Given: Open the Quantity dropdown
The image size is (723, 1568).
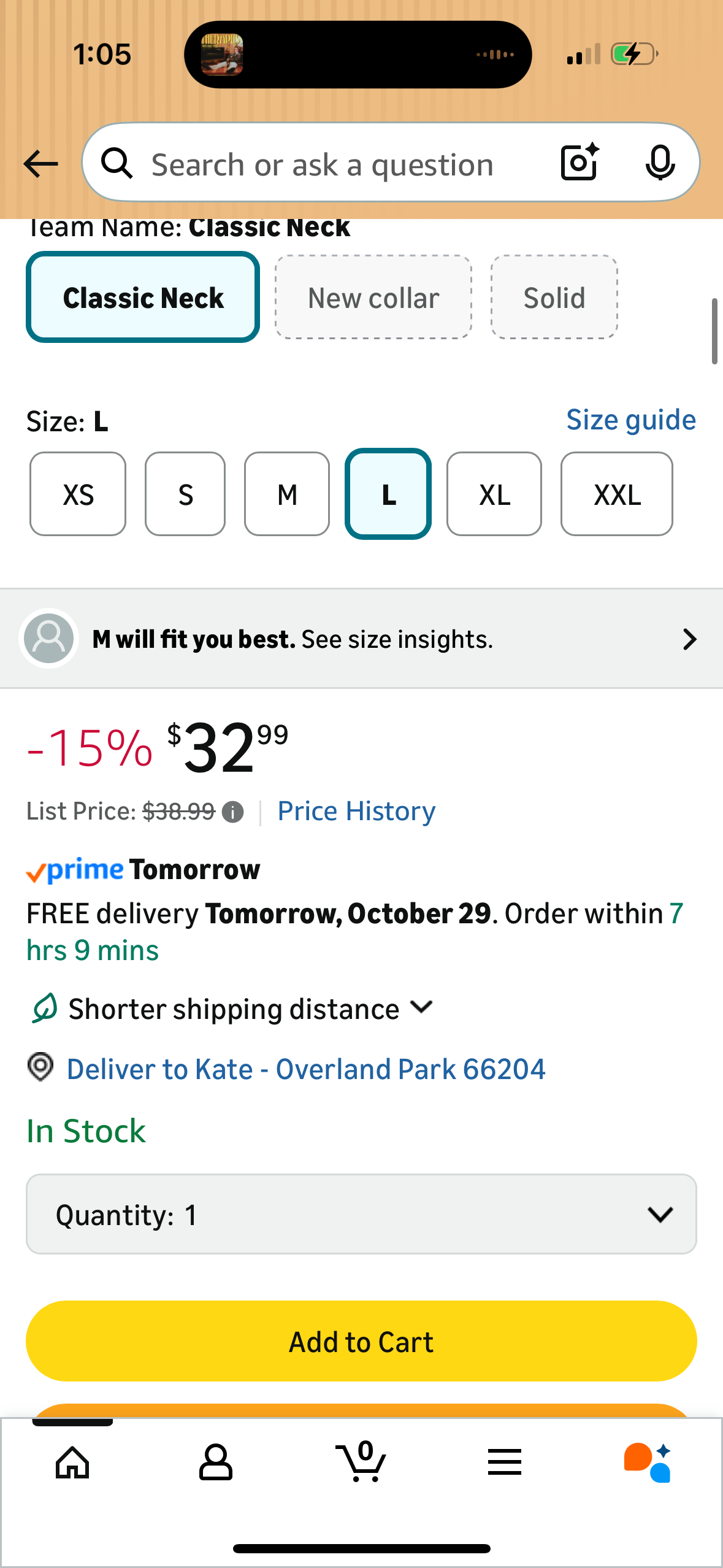Looking at the screenshot, I should 361,1214.
